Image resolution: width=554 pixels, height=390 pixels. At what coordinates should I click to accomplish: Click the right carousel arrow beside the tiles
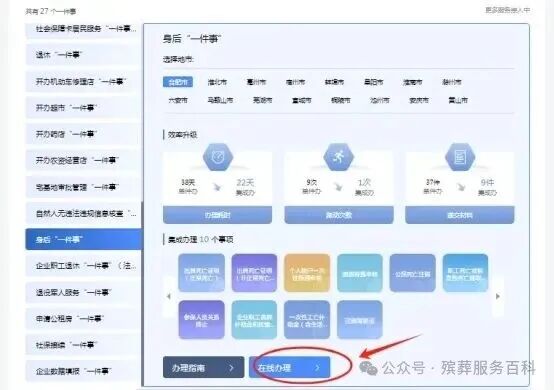point(498,296)
